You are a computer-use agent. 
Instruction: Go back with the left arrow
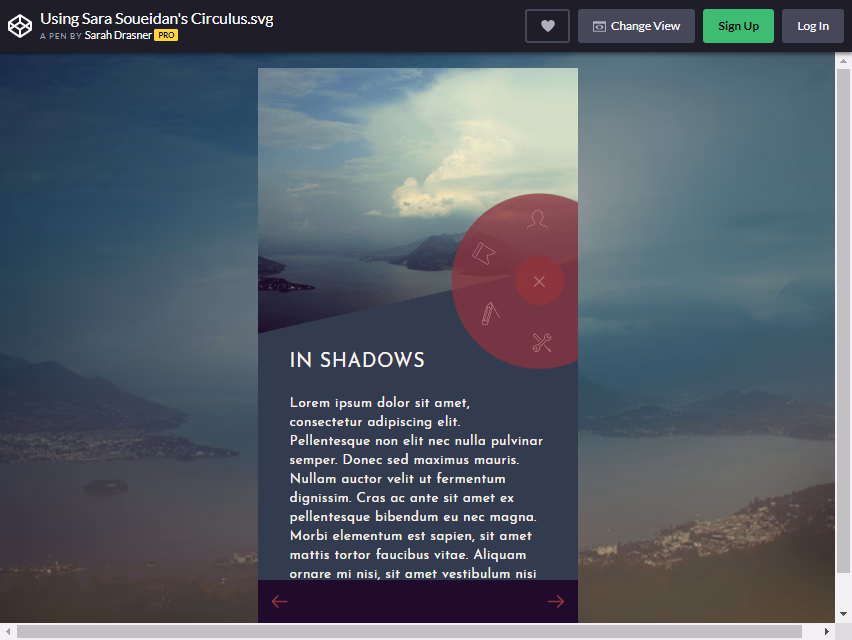pyautogui.click(x=279, y=601)
